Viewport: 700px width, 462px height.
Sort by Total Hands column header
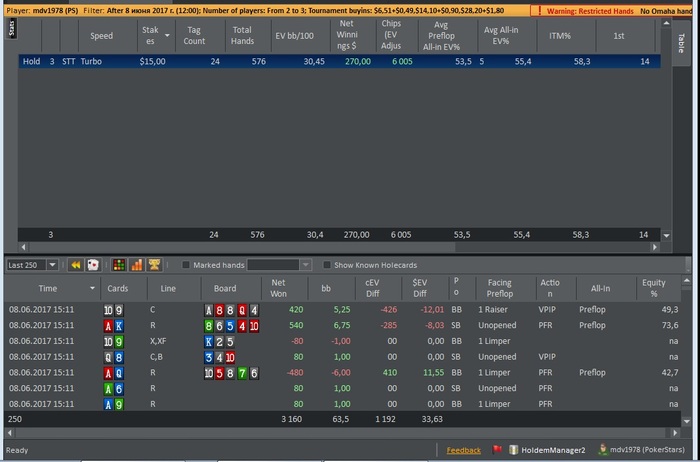[242, 36]
